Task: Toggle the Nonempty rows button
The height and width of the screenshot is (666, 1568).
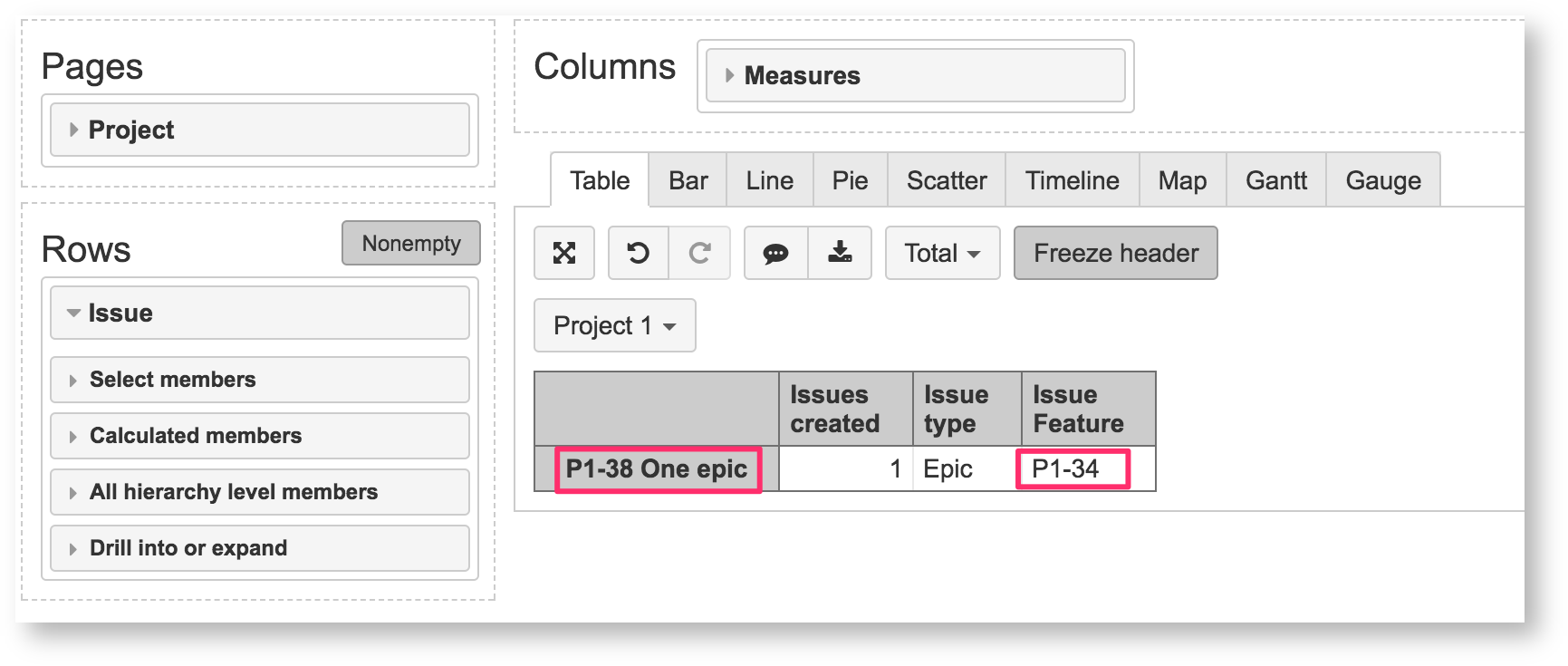Action: (411, 243)
